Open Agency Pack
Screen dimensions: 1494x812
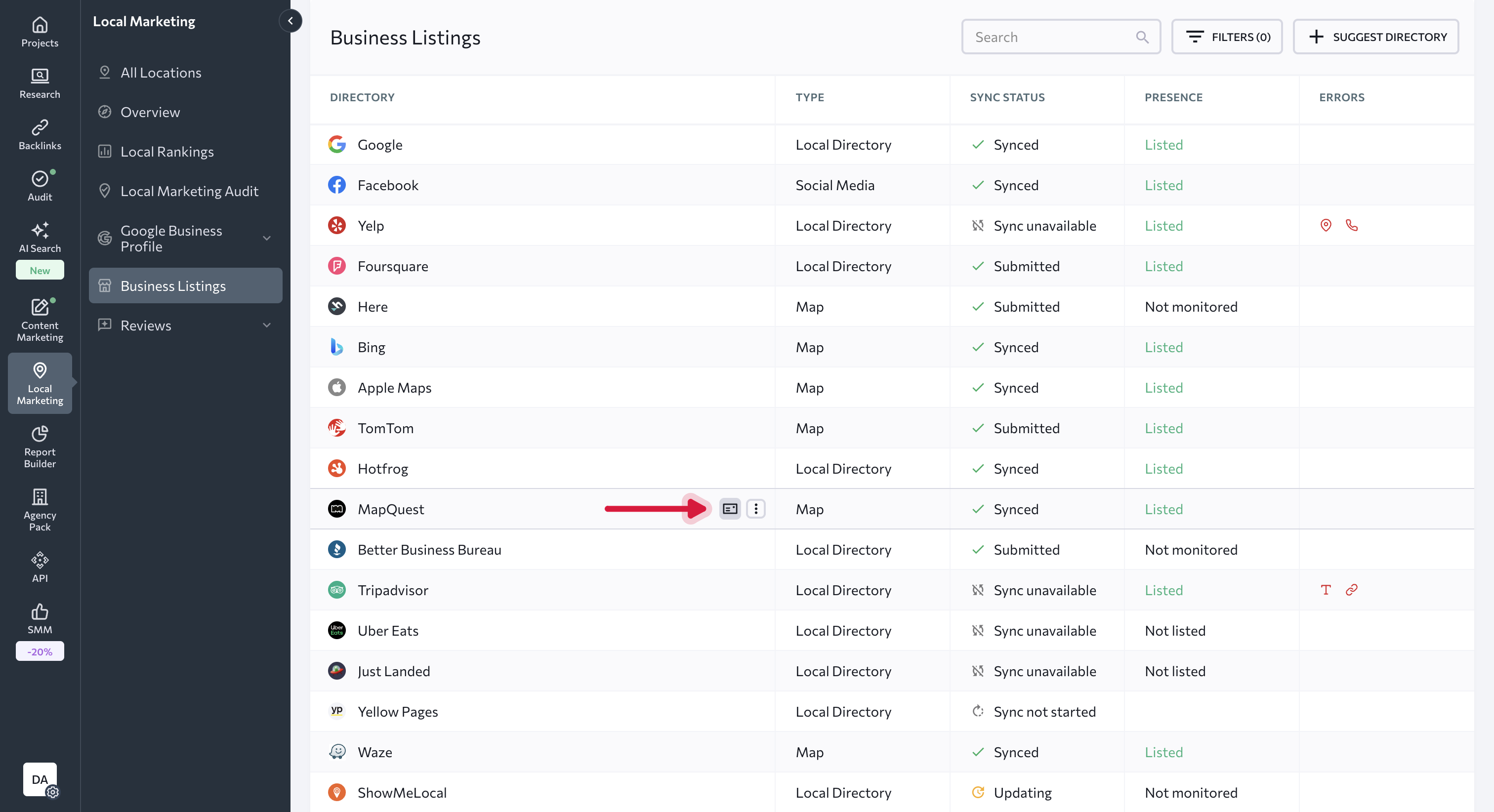click(40, 510)
